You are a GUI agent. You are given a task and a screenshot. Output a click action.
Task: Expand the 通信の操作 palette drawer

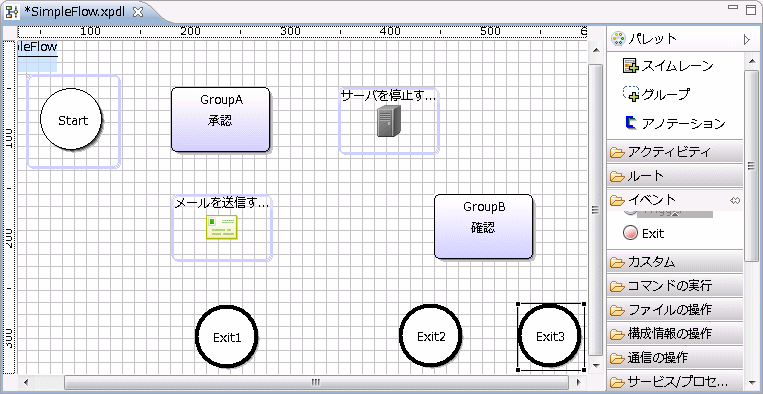[x=675, y=358]
